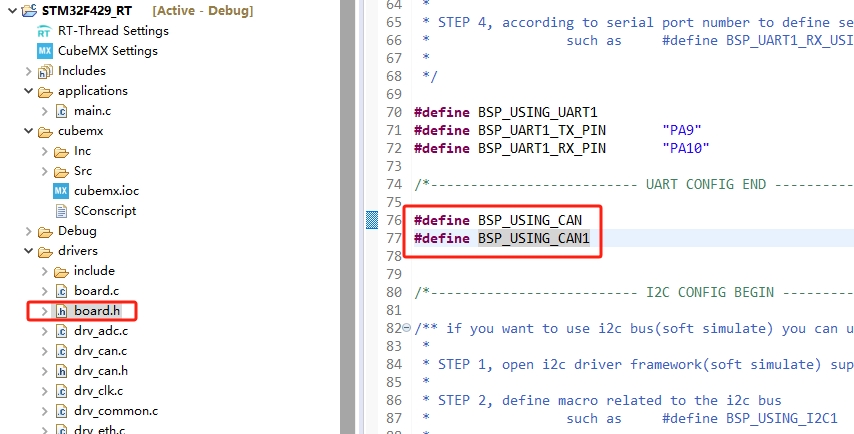Click BSP_UART1_RX_PIN on line 72
The width and height of the screenshot is (854, 434).
pyautogui.click(x=542, y=148)
